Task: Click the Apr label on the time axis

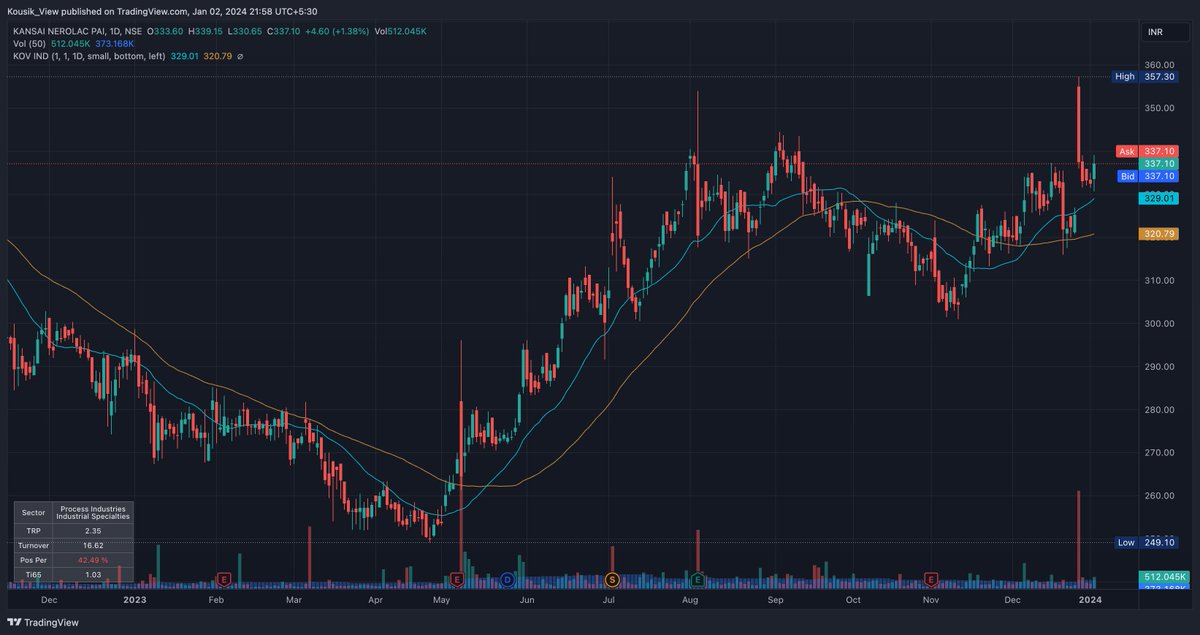Action: pos(376,599)
